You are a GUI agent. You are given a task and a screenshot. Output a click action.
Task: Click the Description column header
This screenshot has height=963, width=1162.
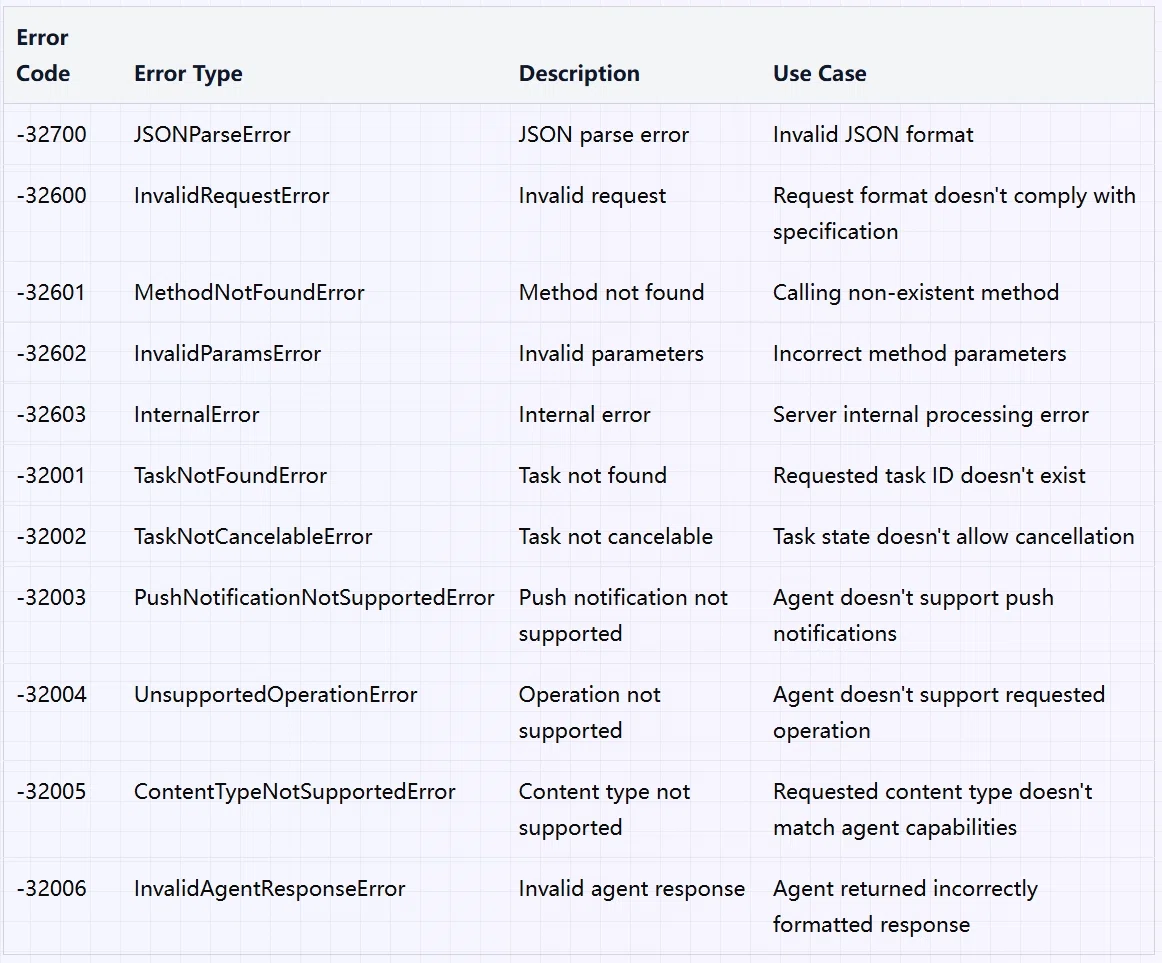tap(579, 73)
